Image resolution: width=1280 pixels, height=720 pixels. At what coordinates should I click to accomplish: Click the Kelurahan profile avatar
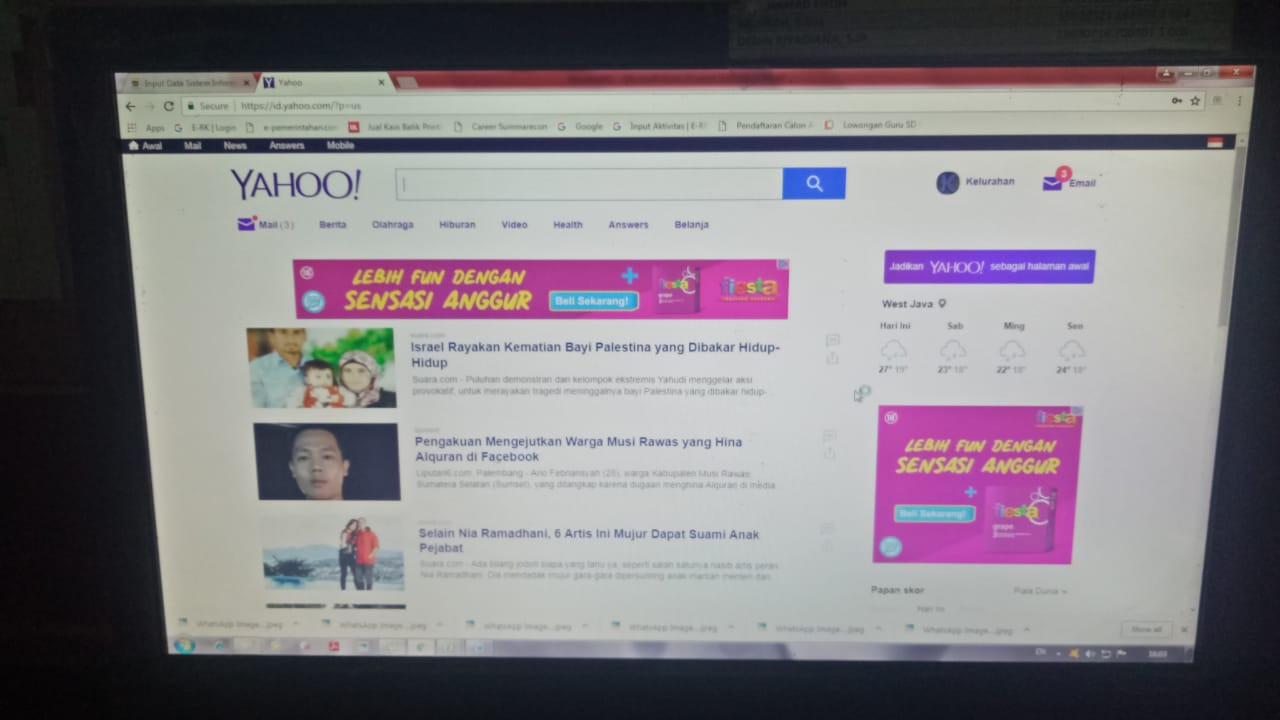coord(947,183)
